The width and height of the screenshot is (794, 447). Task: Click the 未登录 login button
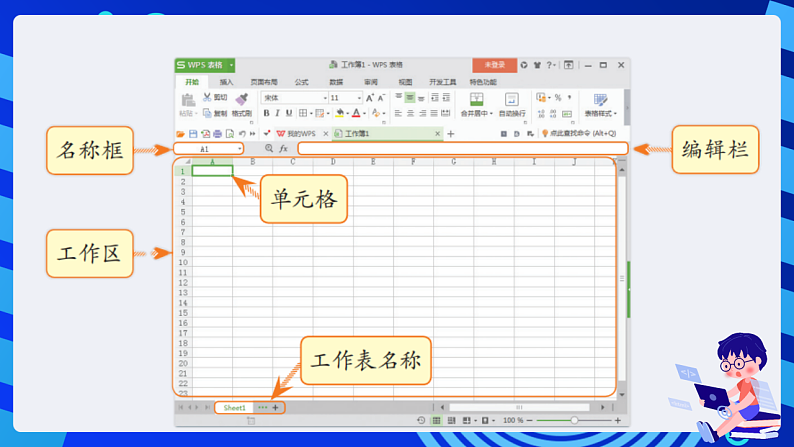494,65
